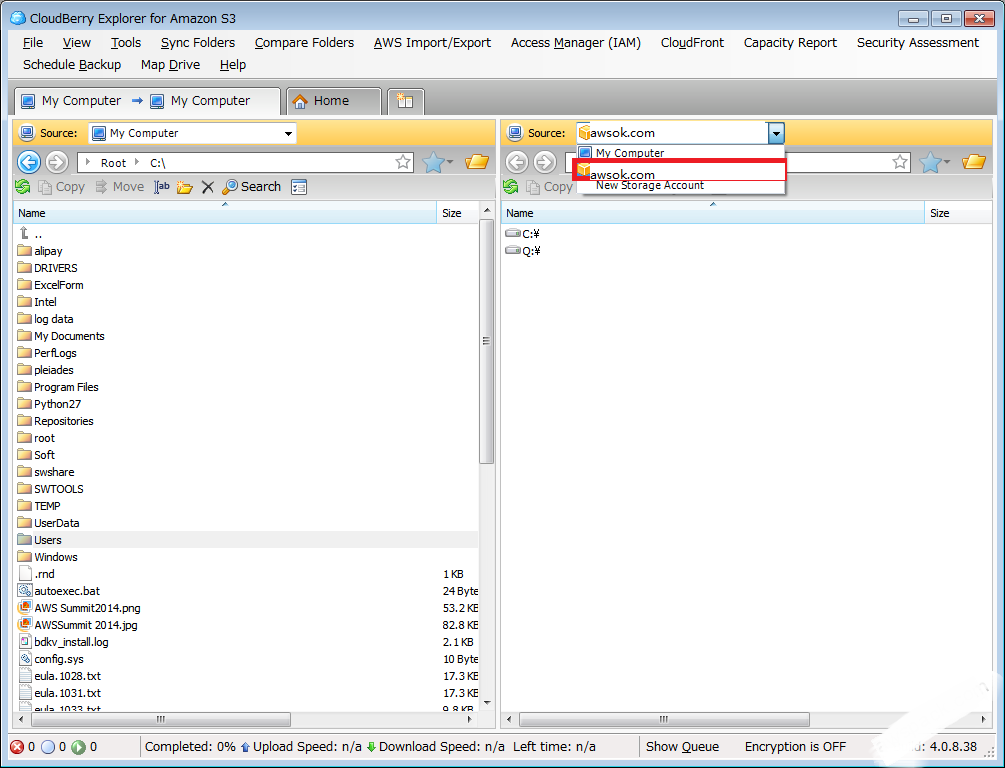Click the left pane favorites blue star
The height and width of the screenshot is (768, 1005).
434,162
